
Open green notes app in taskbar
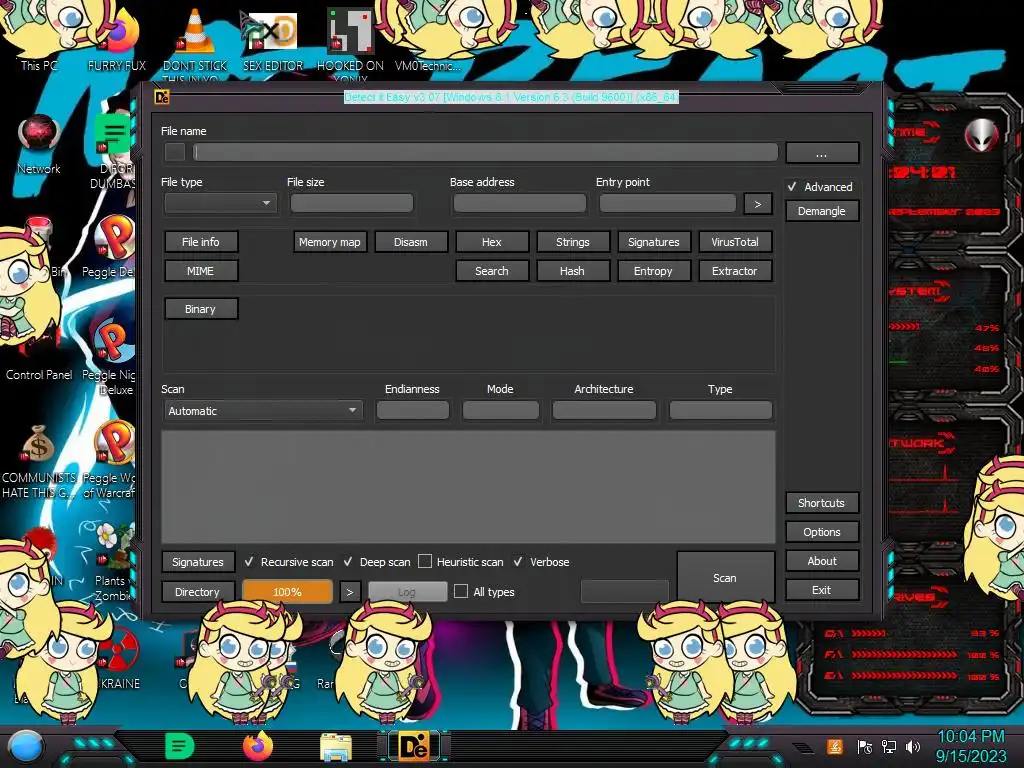click(x=179, y=746)
